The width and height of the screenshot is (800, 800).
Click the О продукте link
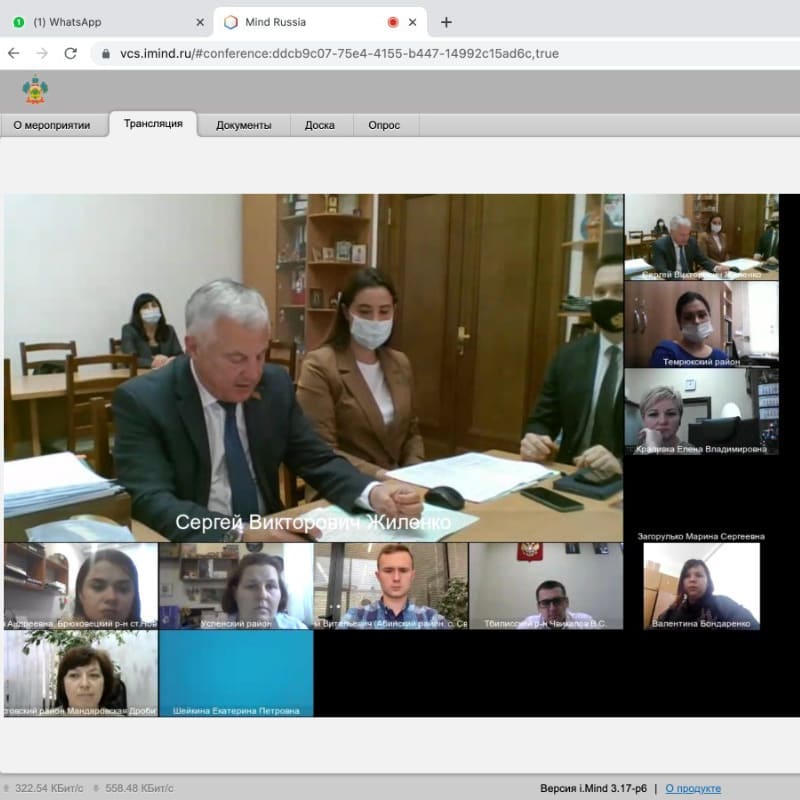[692, 788]
